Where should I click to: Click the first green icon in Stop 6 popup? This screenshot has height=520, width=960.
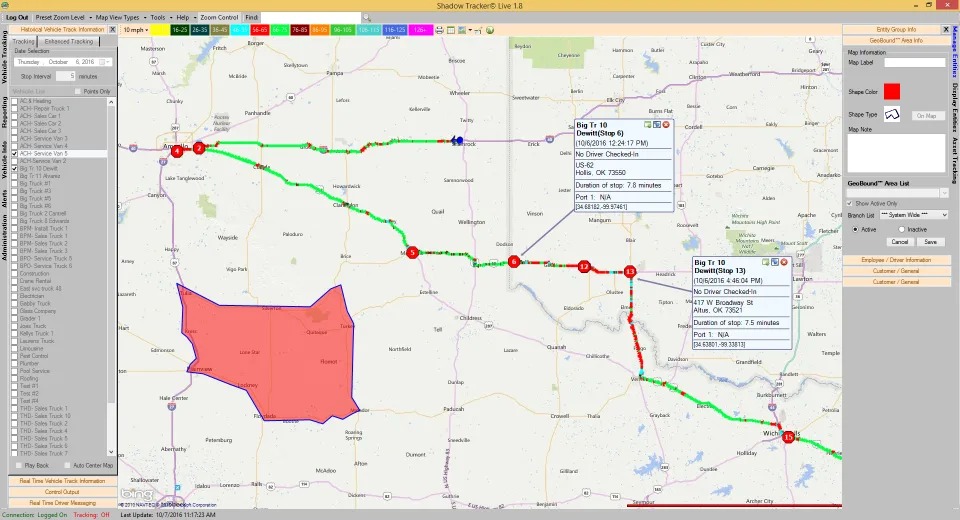coord(648,125)
